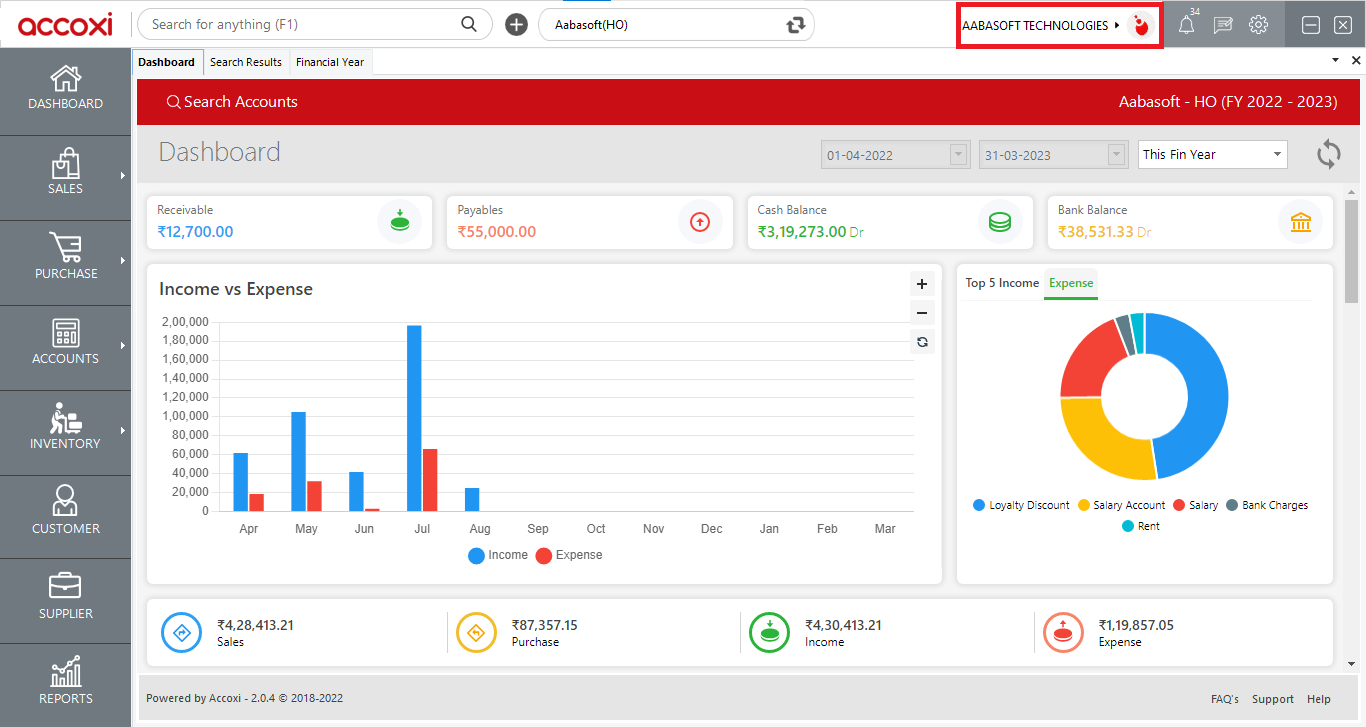The image size is (1366, 727).
Task: Open the This Fin Year dropdown
Action: click(x=1213, y=154)
